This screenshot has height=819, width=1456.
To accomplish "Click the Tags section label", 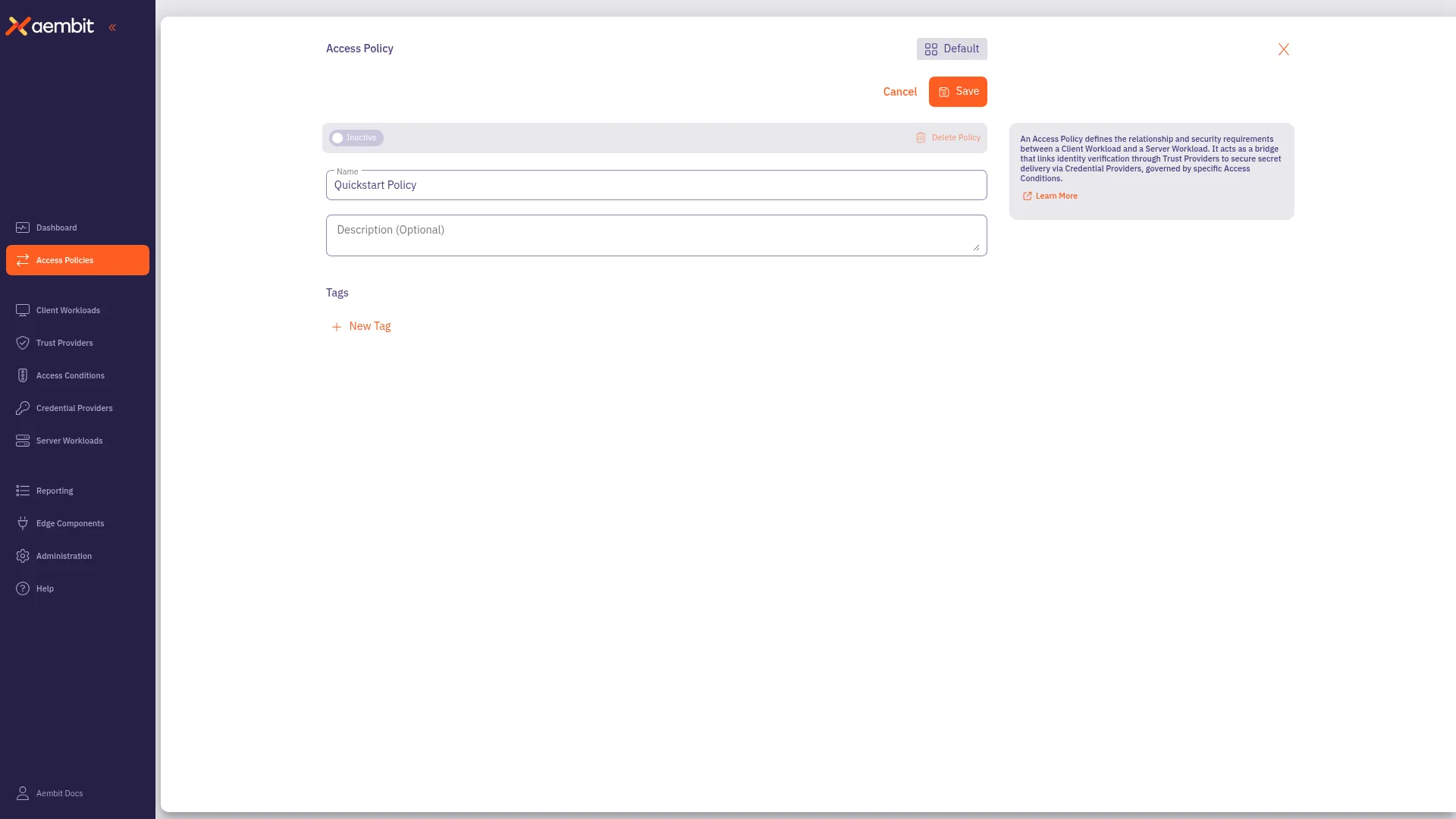I will (337, 293).
